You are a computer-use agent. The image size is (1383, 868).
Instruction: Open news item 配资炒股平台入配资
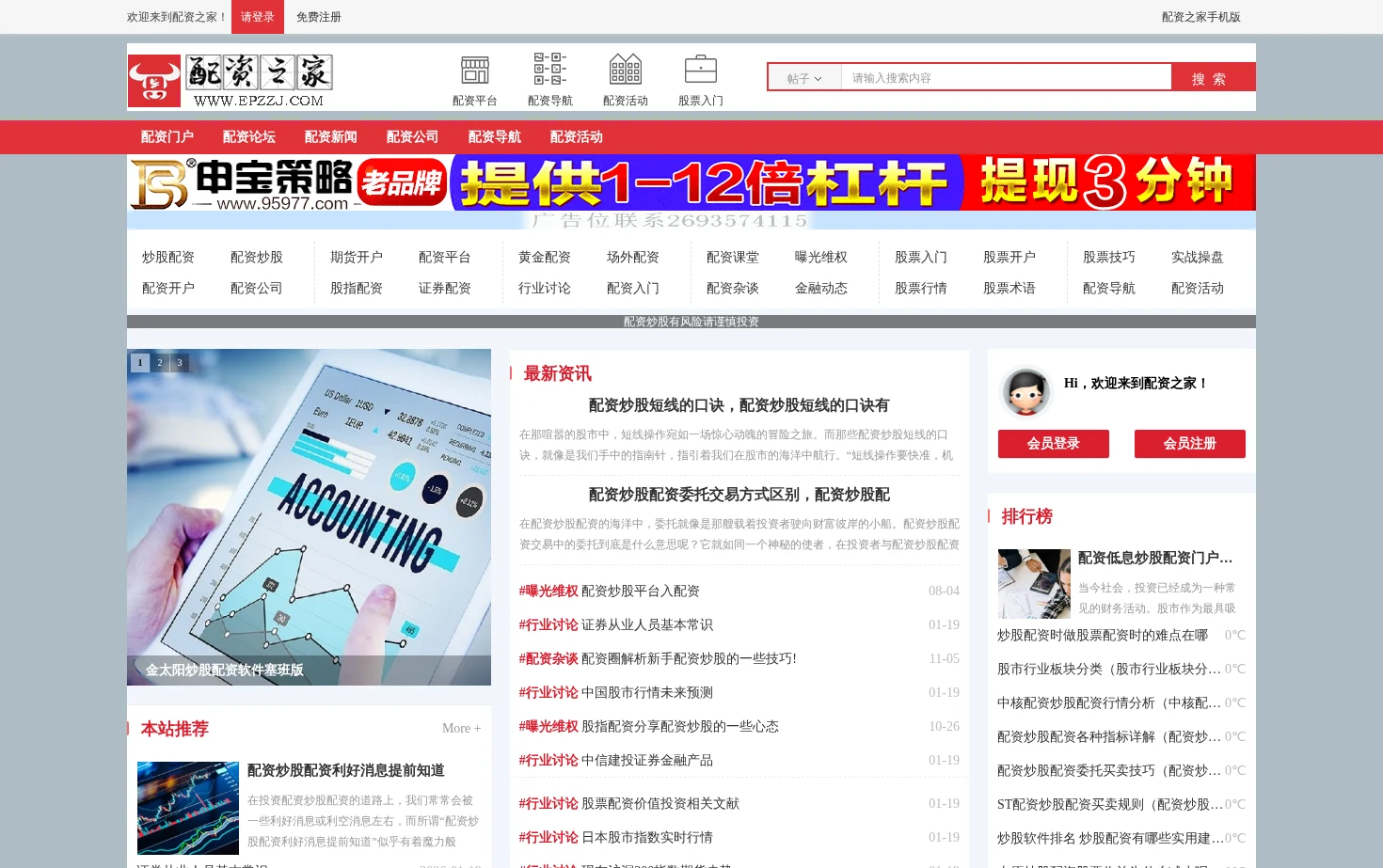pyautogui.click(x=641, y=591)
